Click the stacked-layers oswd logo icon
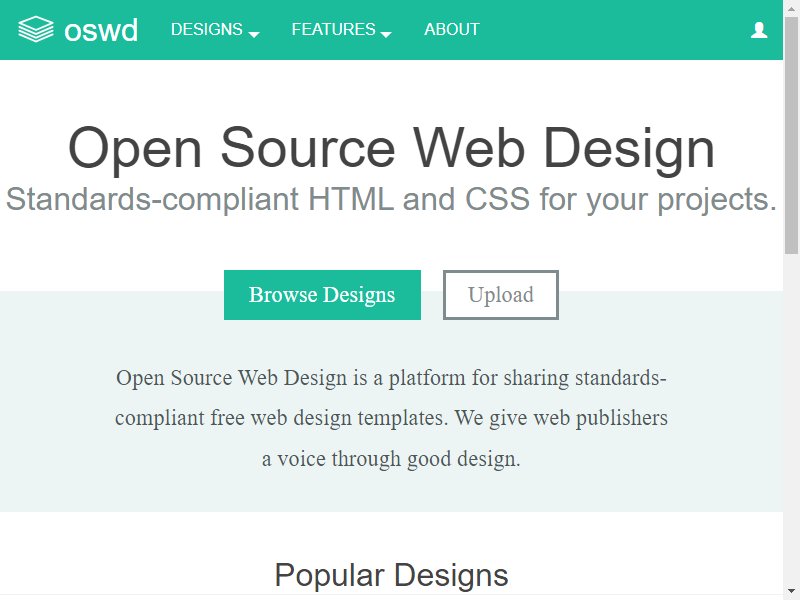 point(36,29)
